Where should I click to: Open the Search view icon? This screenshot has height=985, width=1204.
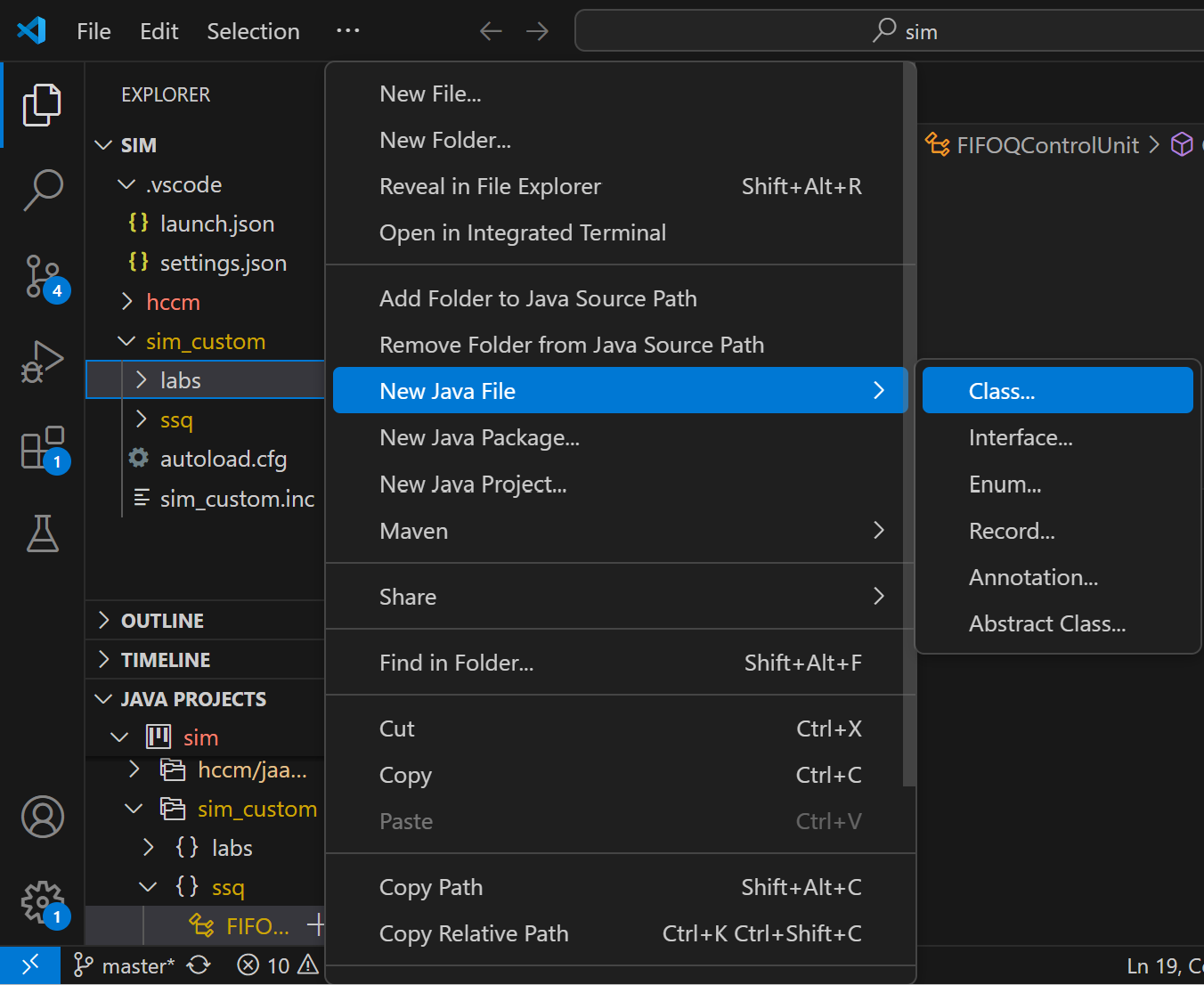tap(42, 190)
